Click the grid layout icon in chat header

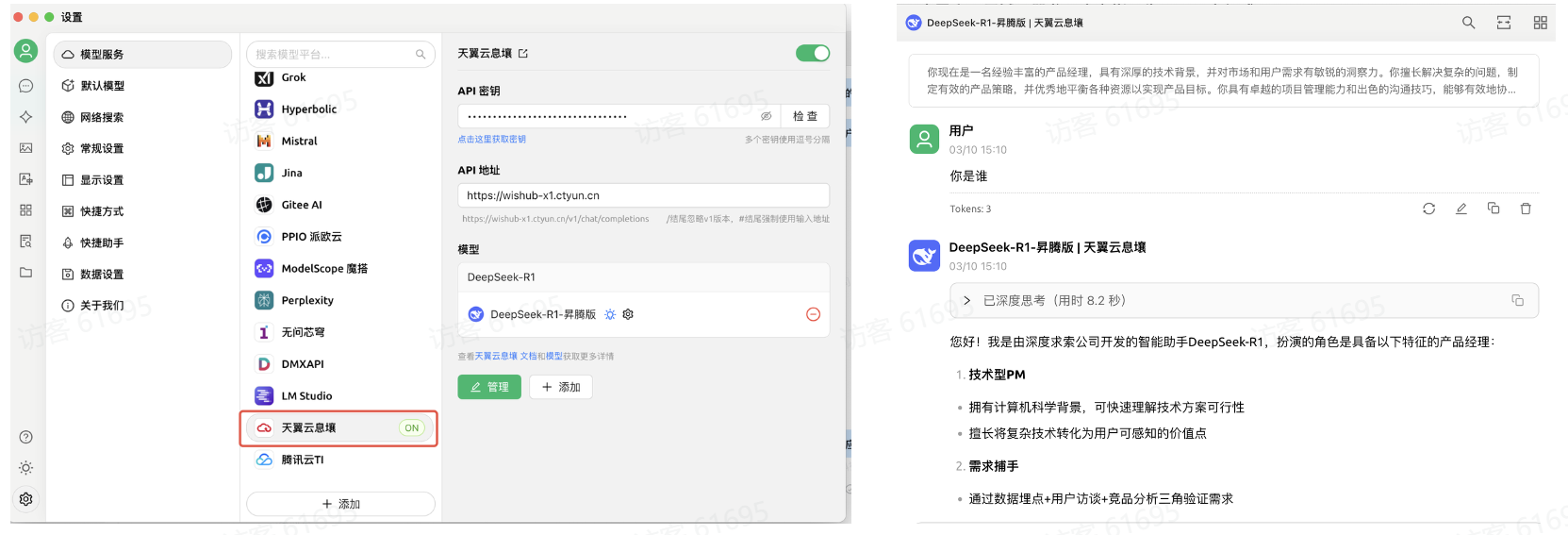point(1540,23)
